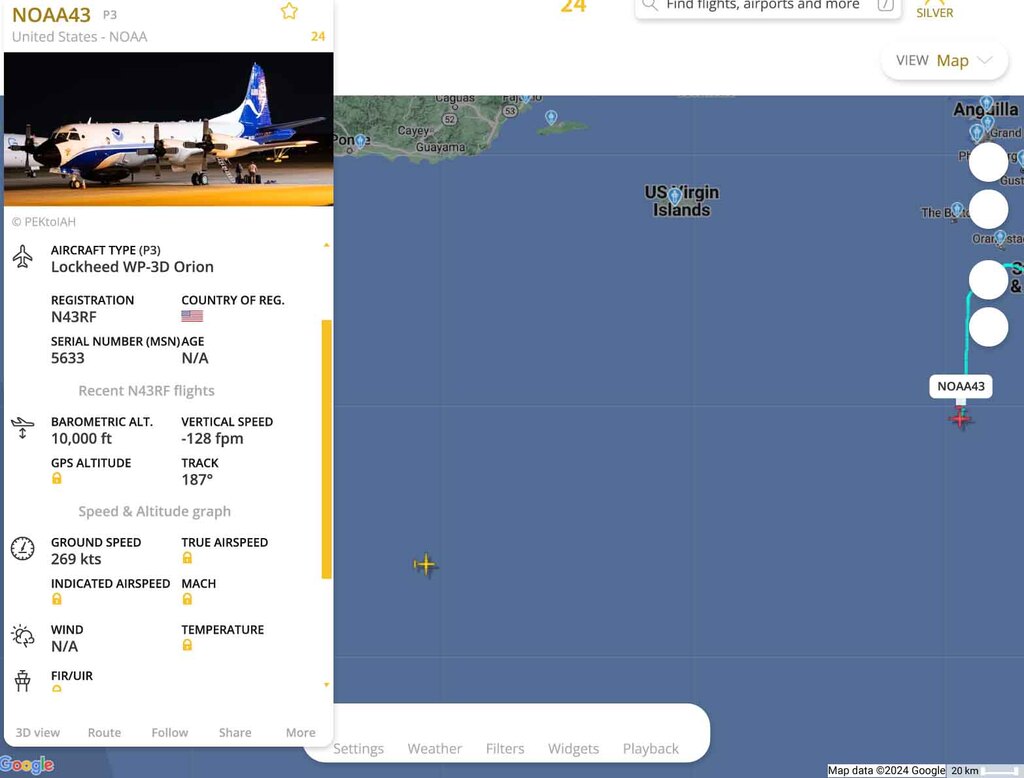Open Settings in the bottom toolbar
The height and width of the screenshot is (778, 1024).
click(359, 749)
